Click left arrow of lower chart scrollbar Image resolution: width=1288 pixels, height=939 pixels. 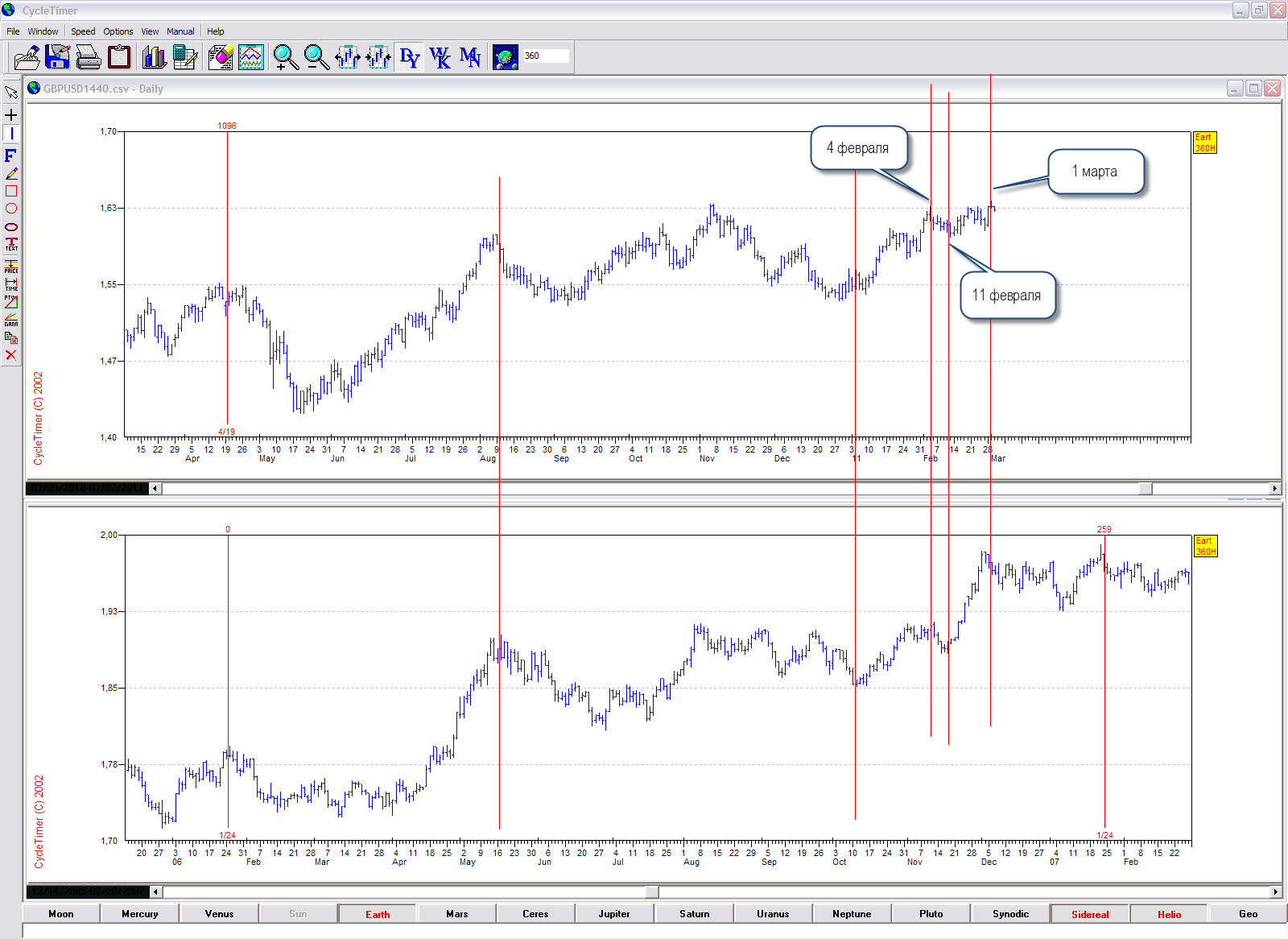coord(156,891)
